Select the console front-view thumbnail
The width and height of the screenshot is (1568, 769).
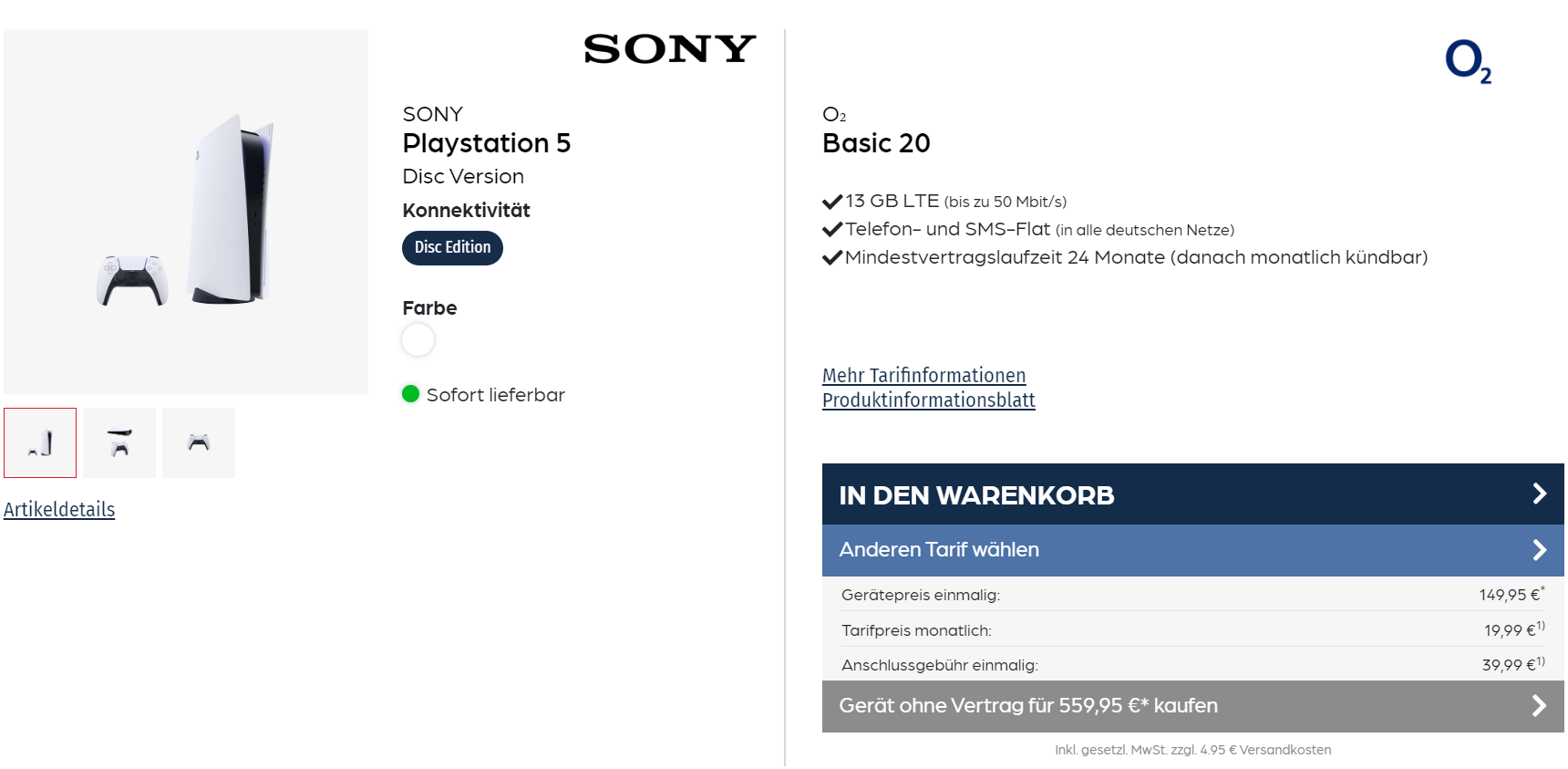(39, 442)
